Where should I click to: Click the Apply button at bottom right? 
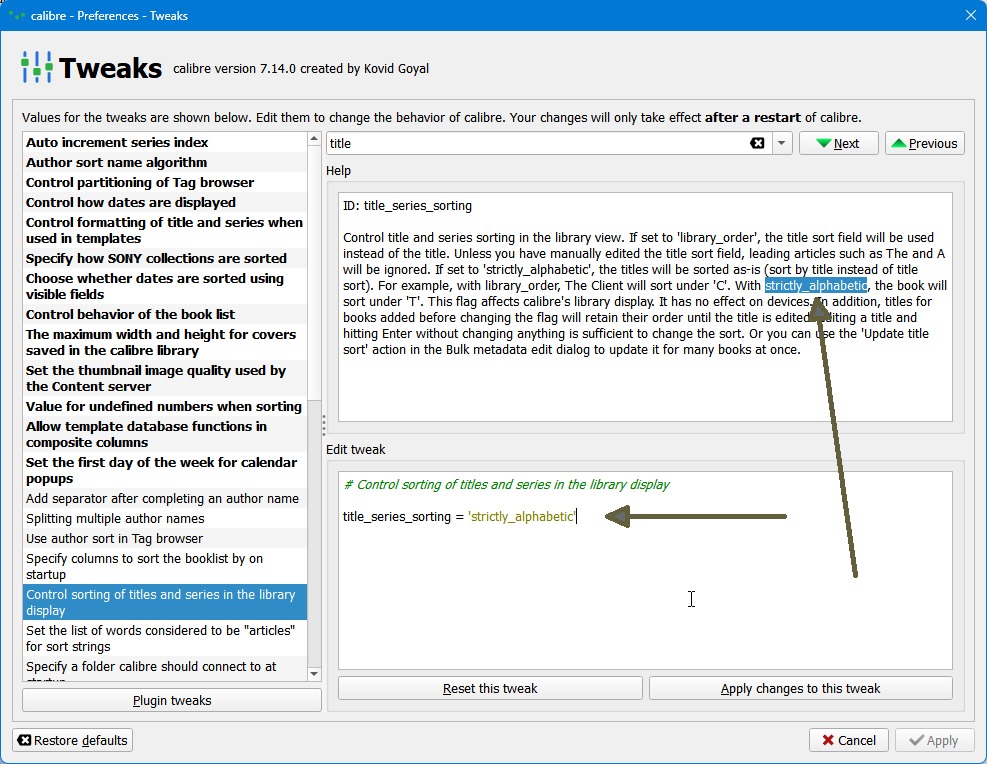(934, 740)
